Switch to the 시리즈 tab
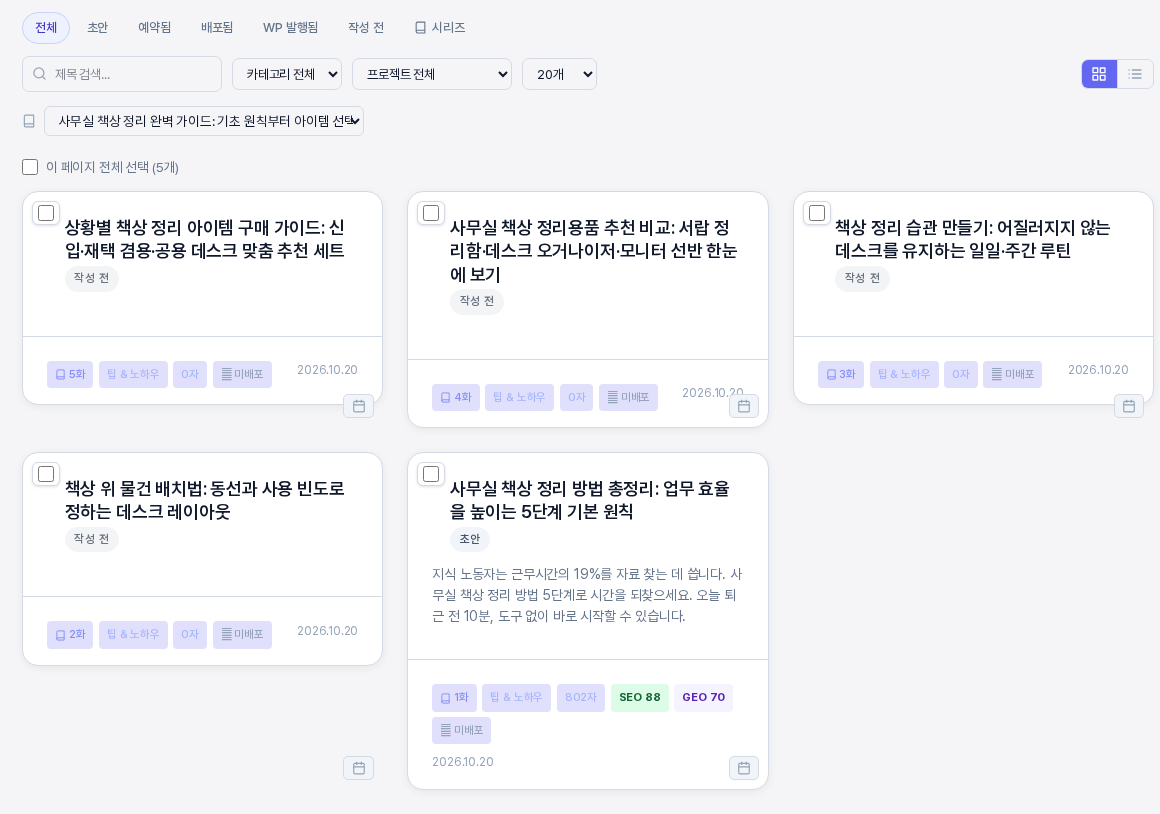The width and height of the screenshot is (1160, 814). tap(440, 27)
